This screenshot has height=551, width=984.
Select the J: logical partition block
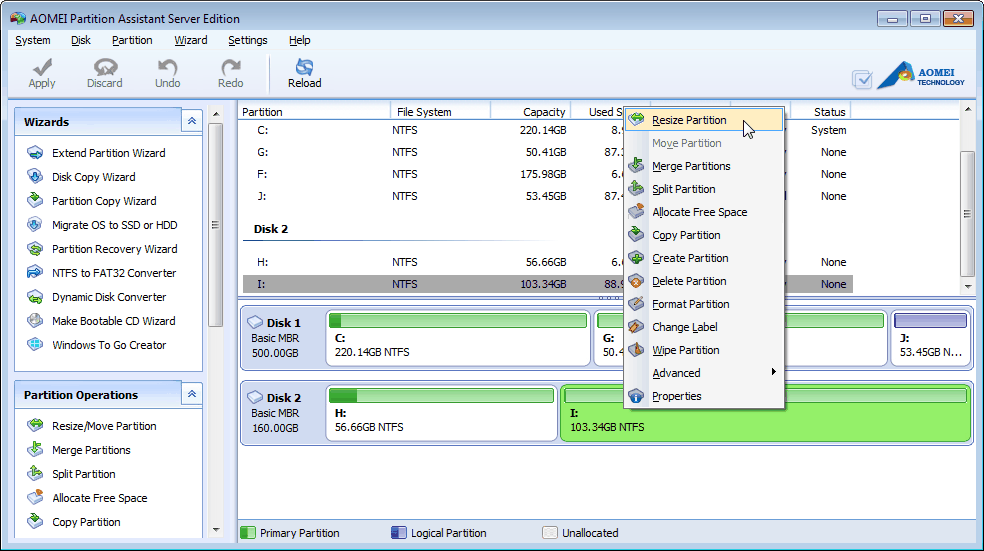(x=931, y=338)
